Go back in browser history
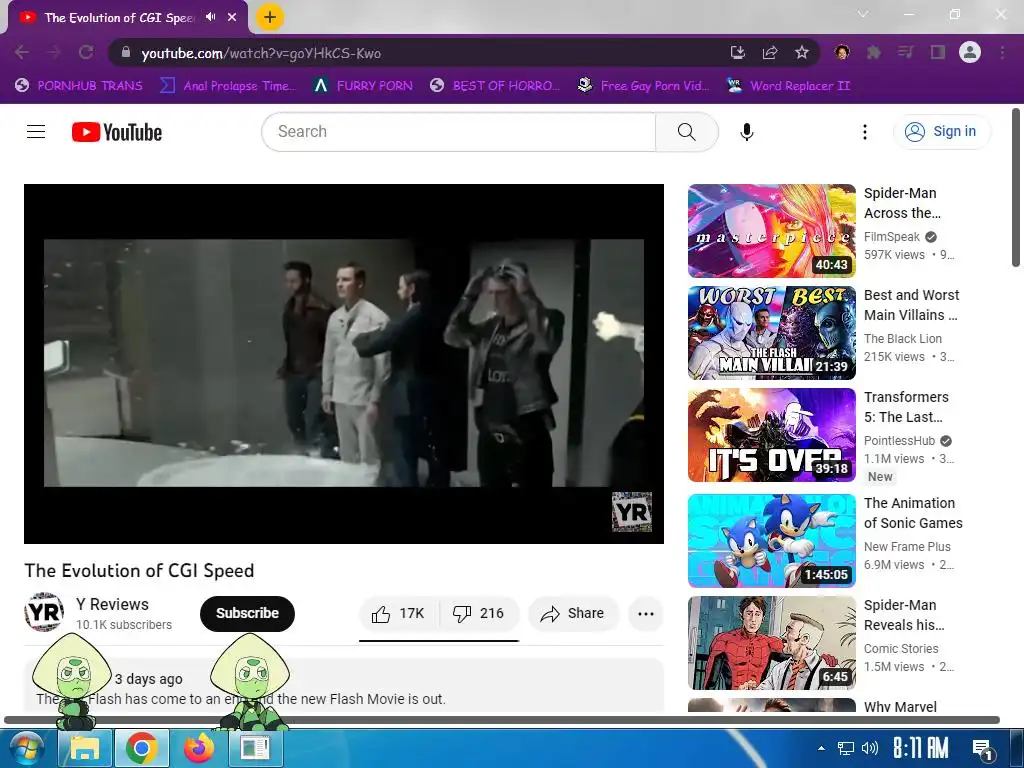This screenshot has width=1024, height=768. click(x=22, y=52)
